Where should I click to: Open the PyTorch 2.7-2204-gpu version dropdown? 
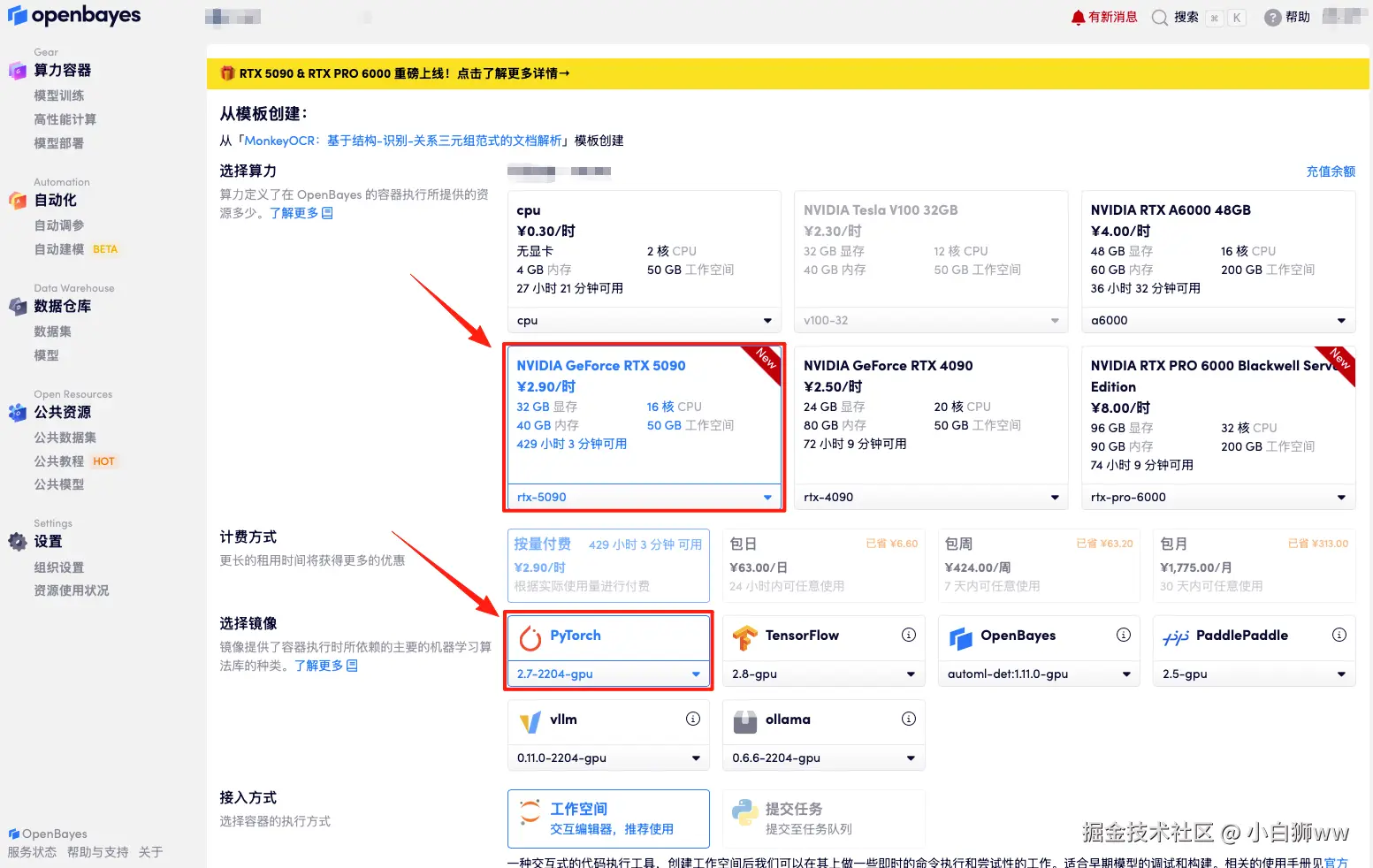pos(609,674)
